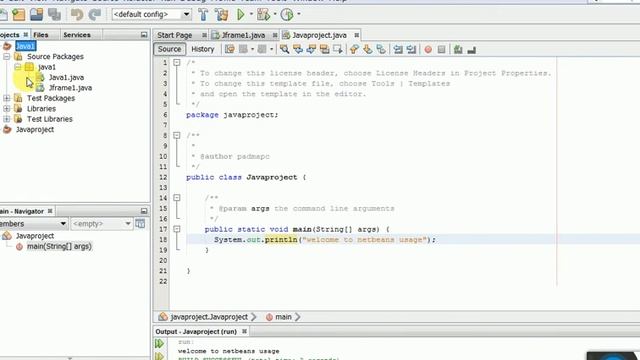This screenshot has width=640, height=360.
Task: Switch to History view
Action: [x=202, y=49]
